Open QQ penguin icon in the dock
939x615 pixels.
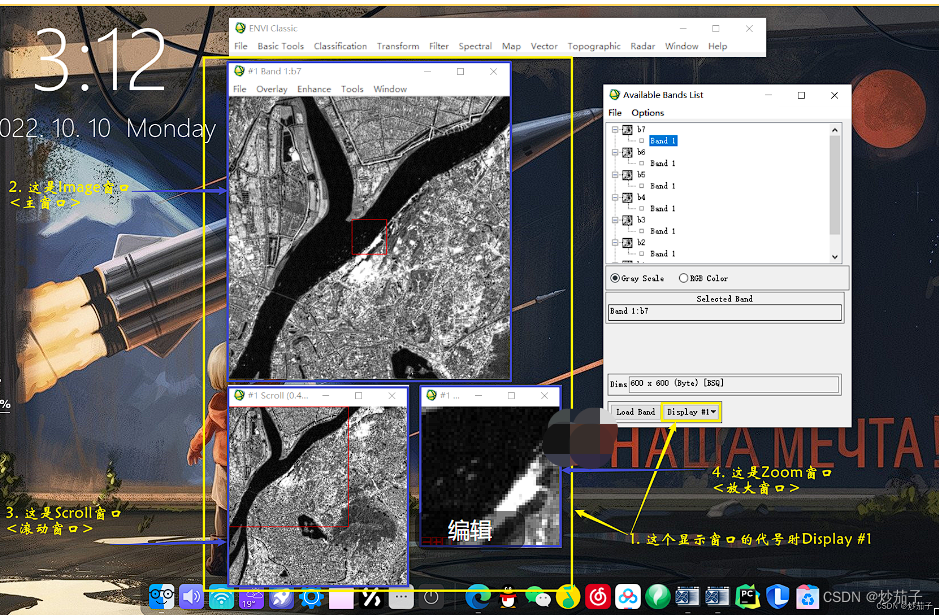point(508,597)
